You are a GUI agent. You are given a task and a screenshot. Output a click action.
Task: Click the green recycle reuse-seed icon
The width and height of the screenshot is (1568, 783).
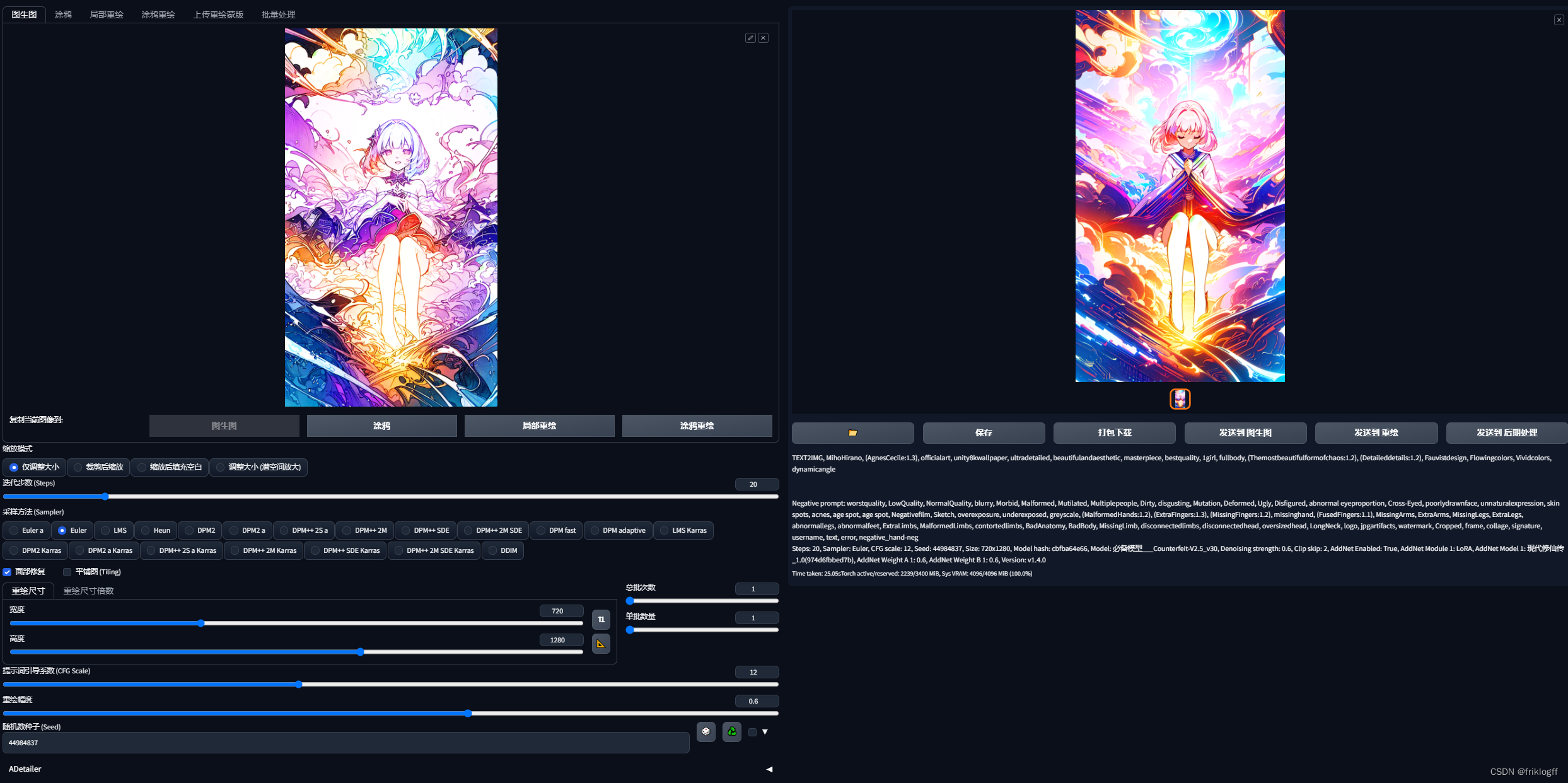tap(731, 731)
